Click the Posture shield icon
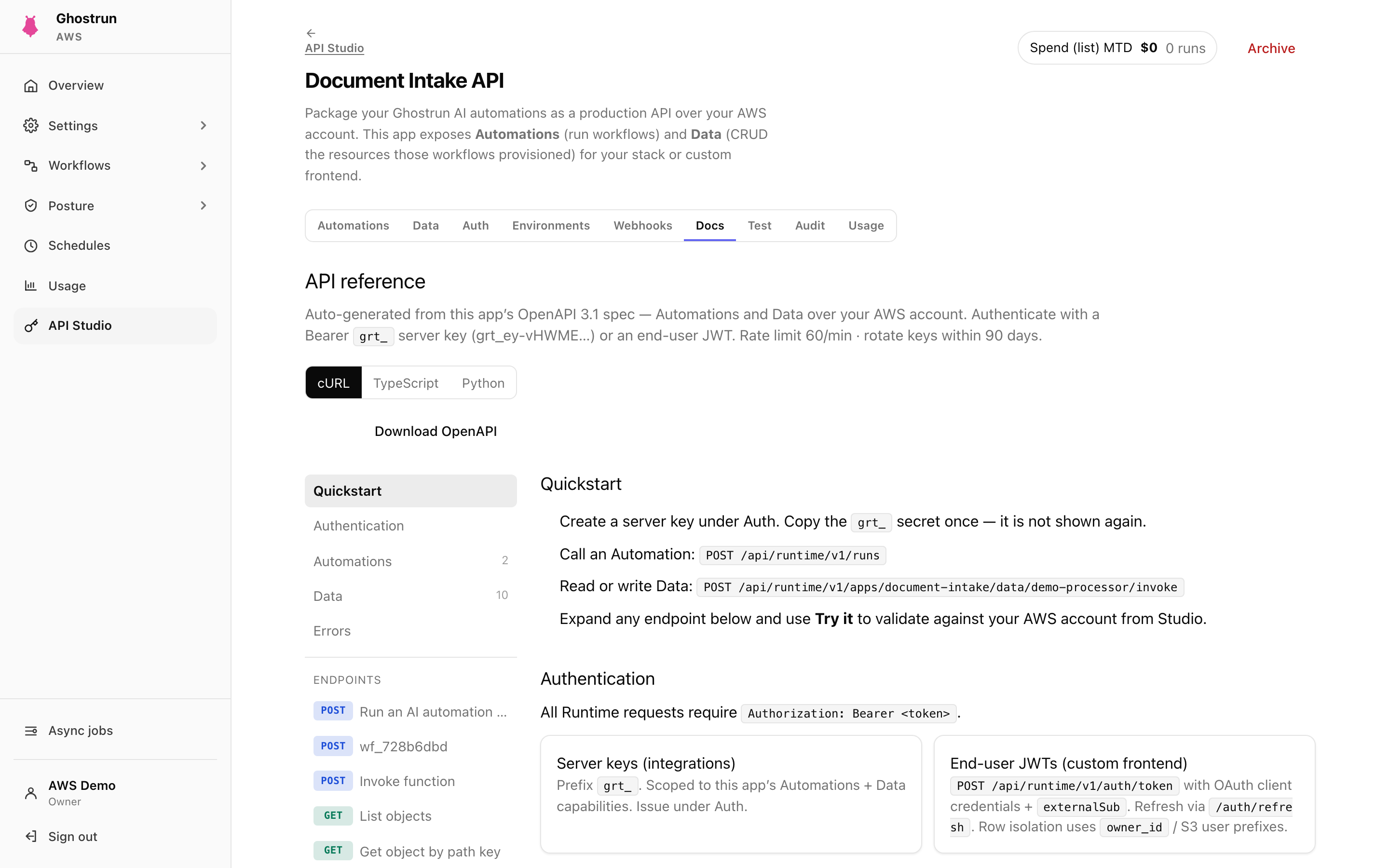The image size is (1389, 868). coord(31,205)
